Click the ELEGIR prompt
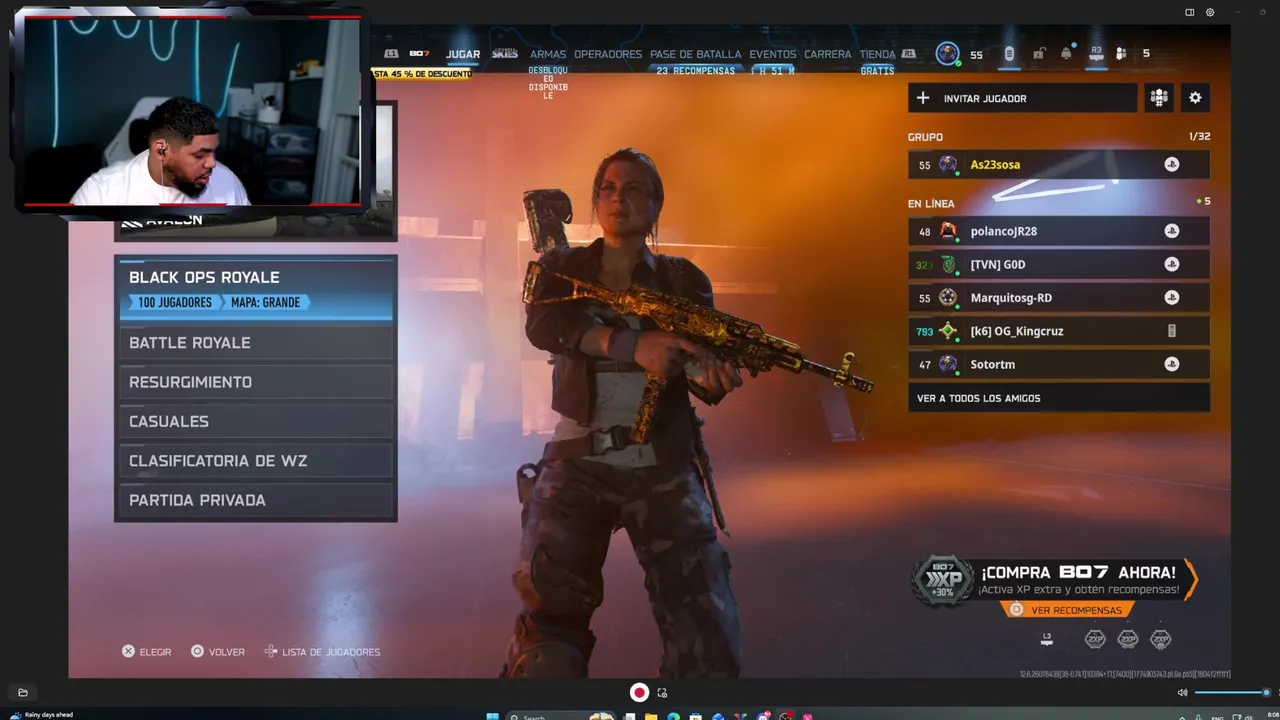 tap(146, 652)
